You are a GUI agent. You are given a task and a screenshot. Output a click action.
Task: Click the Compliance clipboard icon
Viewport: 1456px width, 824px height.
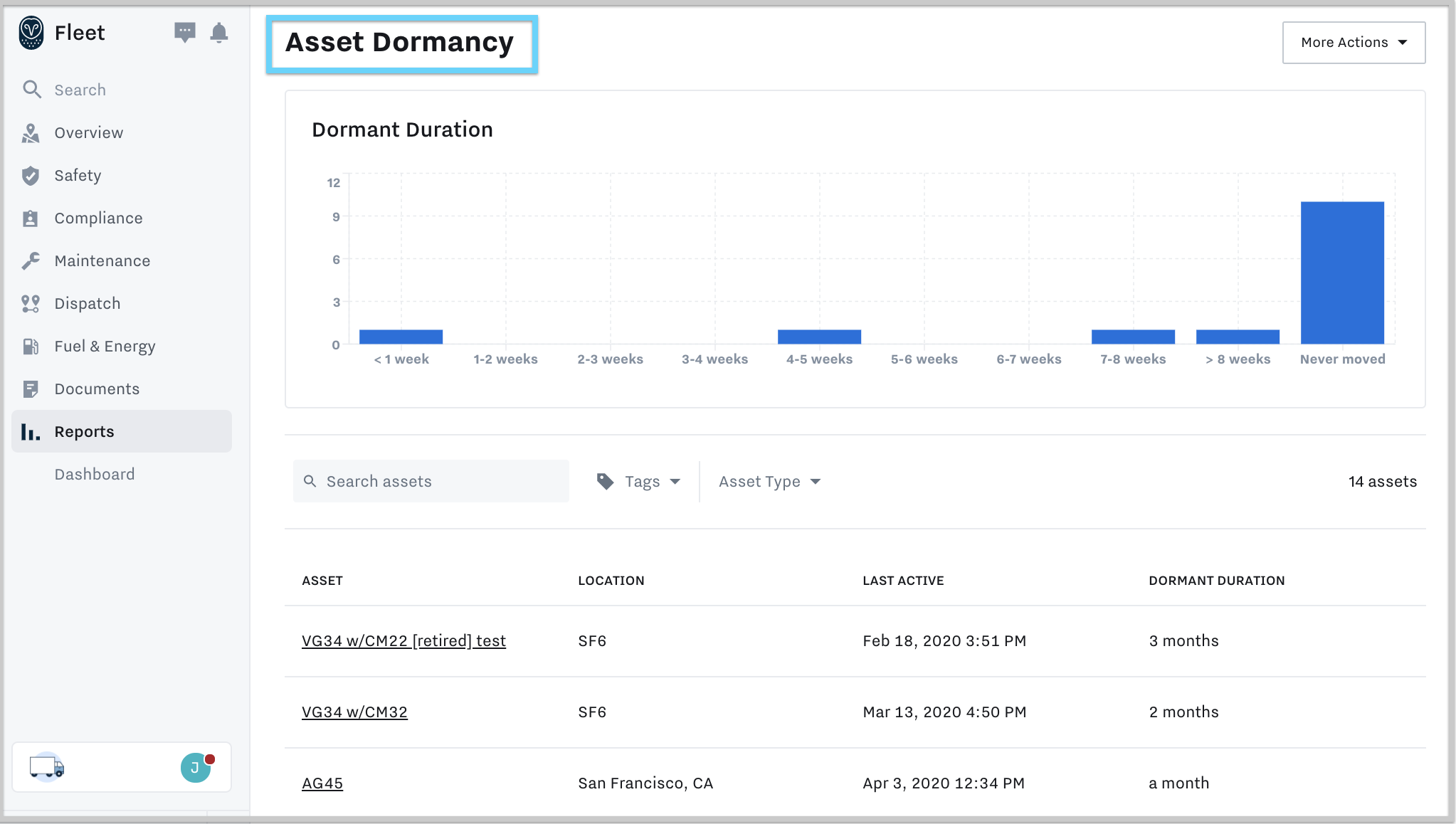(31, 218)
